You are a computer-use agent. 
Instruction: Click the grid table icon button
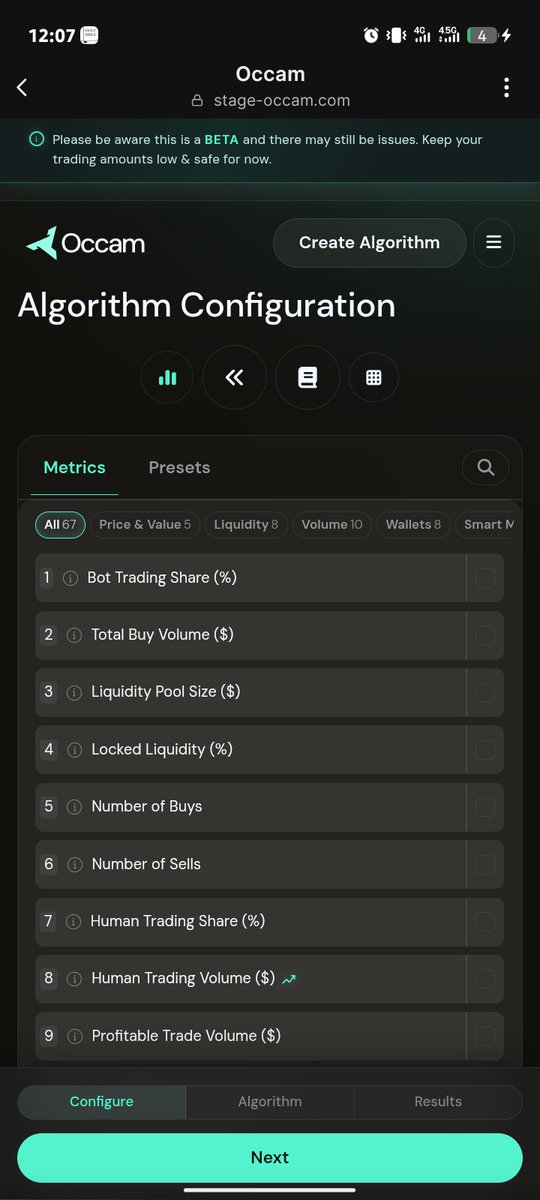point(374,378)
